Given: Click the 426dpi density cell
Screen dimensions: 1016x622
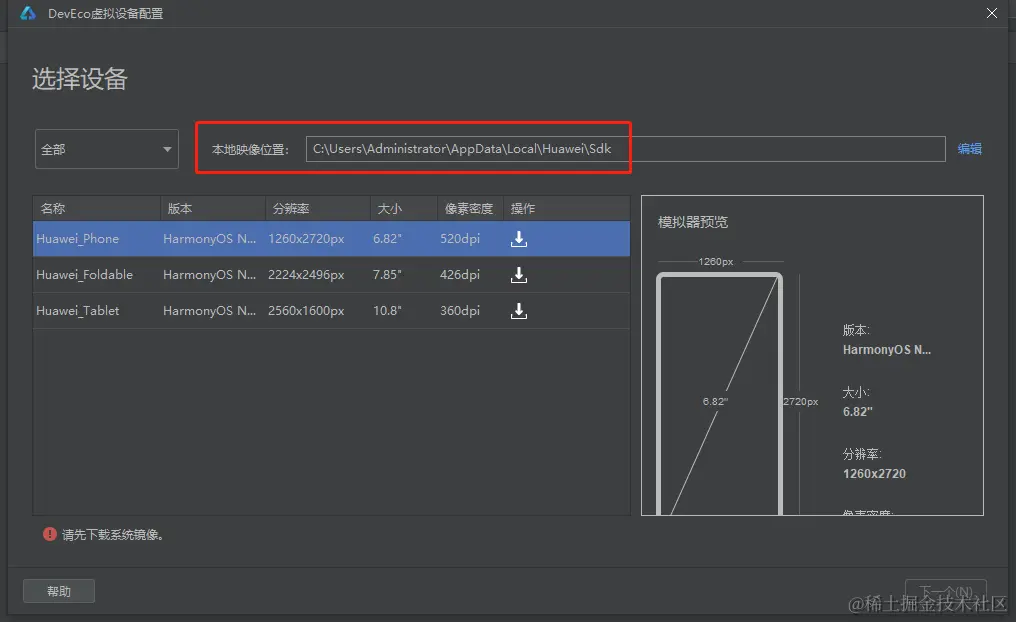Looking at the screenshot, I should click(x=460, y=275).
